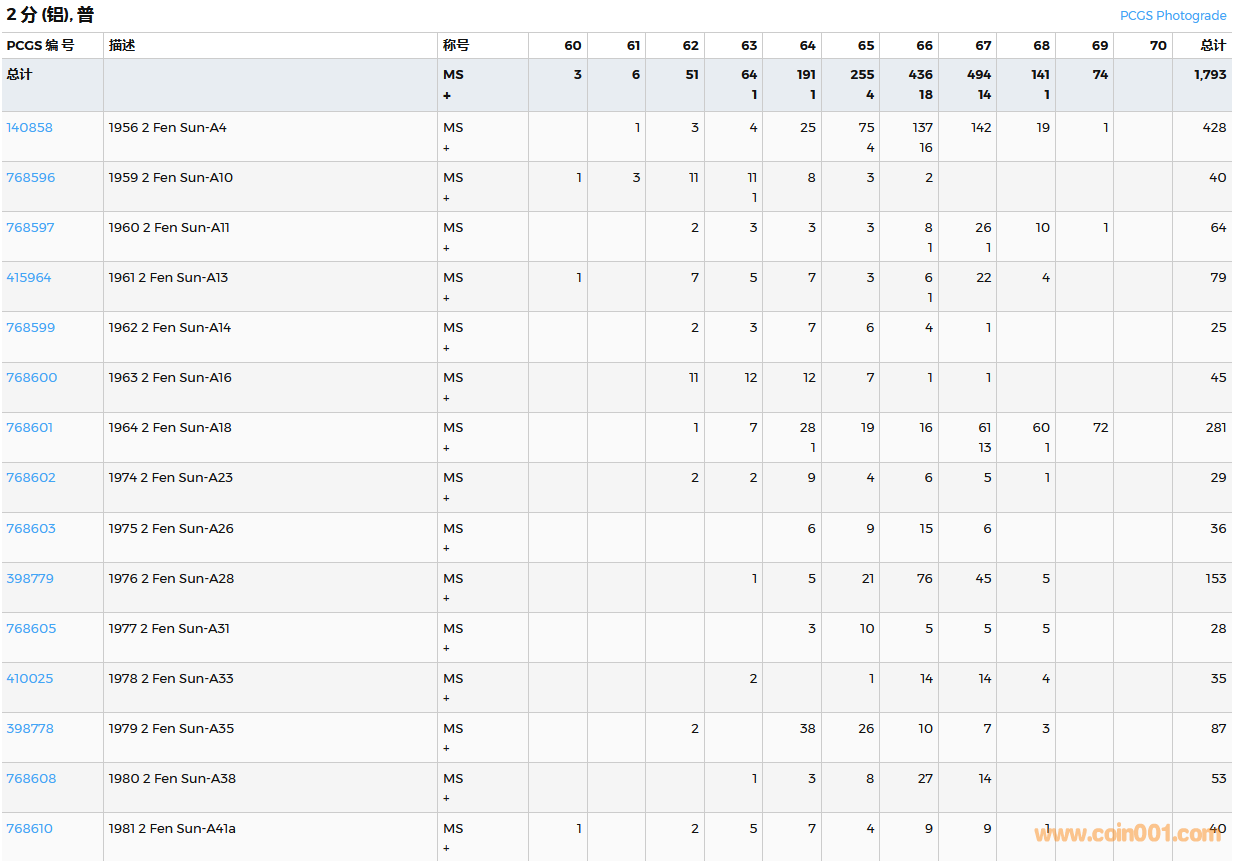Open the 768605 coin entry
Image resolution: width=1234 pixels, height=861 pixels.
(31, 628)
